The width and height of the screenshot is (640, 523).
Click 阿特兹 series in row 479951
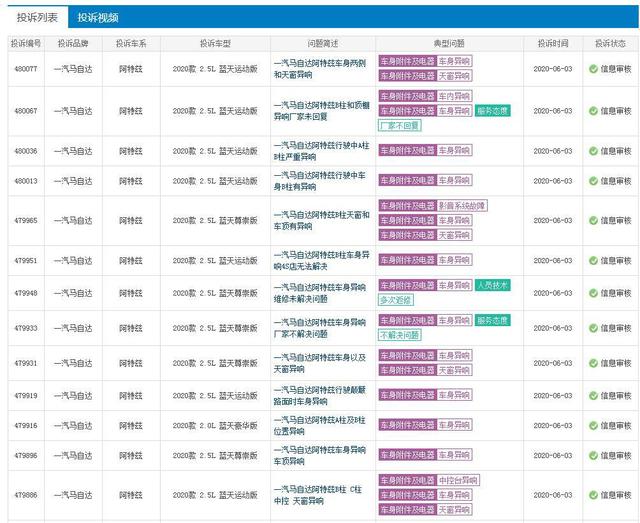point(131,260)
